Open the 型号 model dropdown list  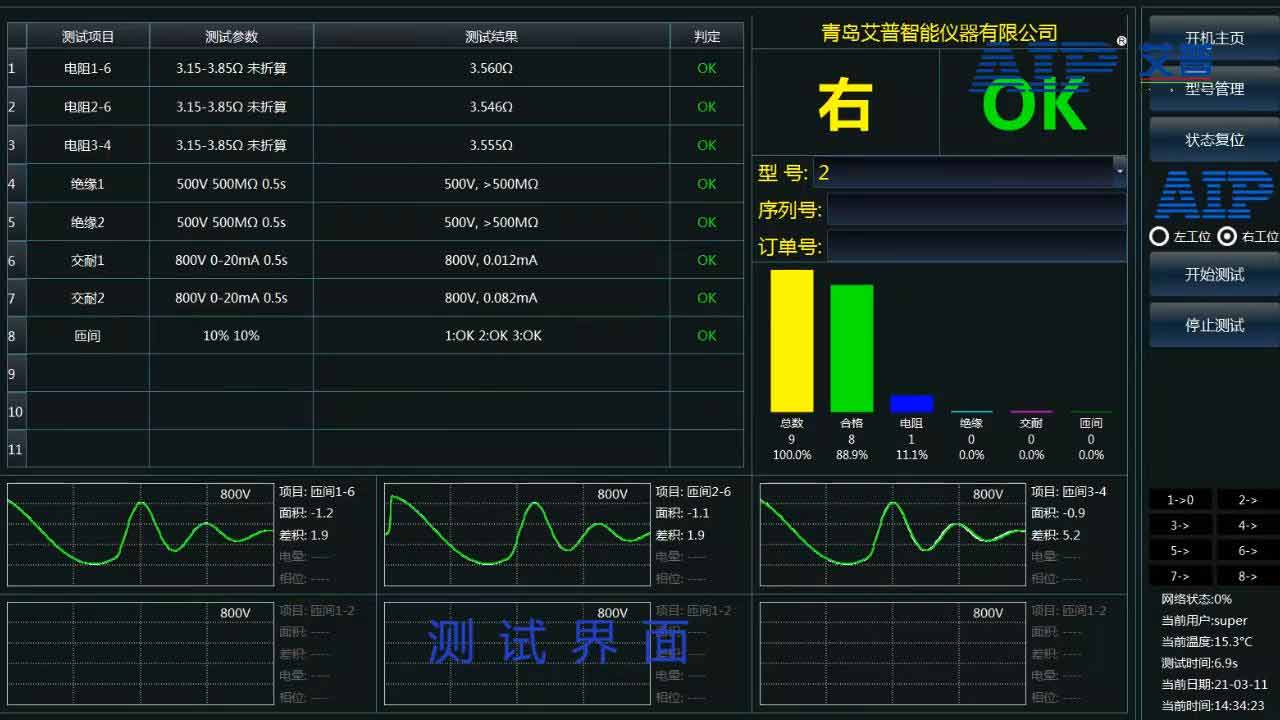tap(1119, 172)
